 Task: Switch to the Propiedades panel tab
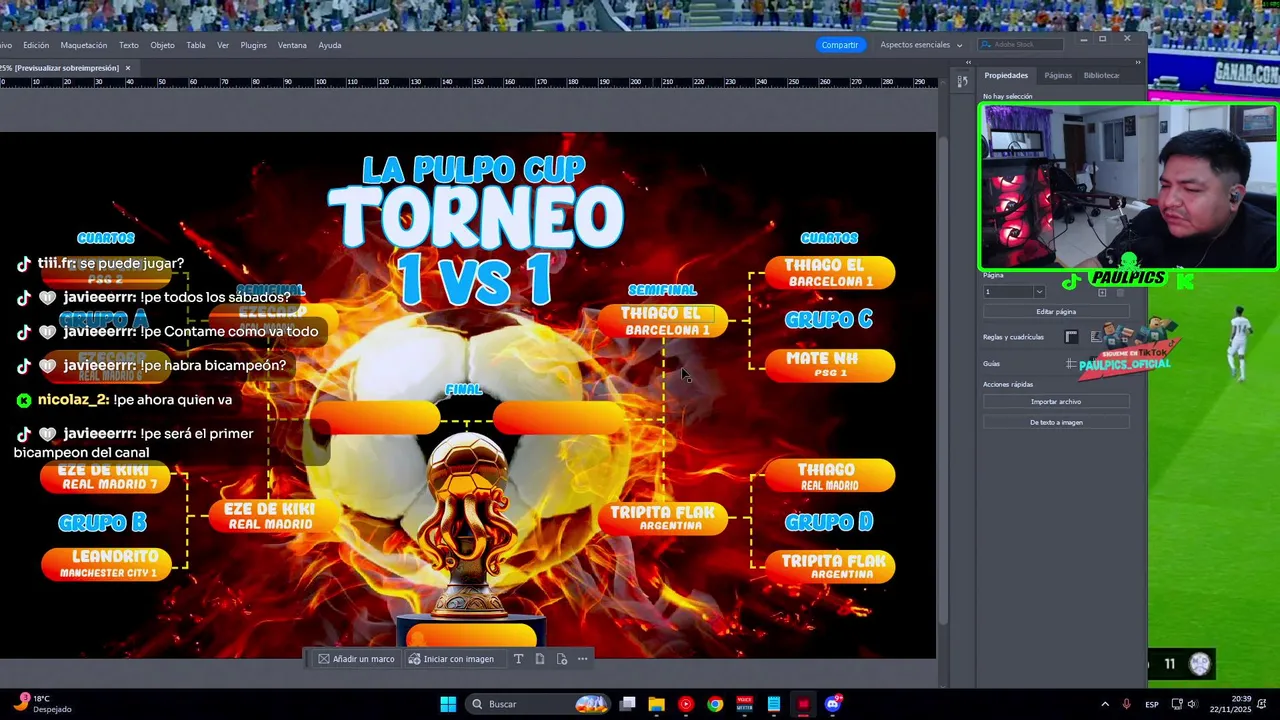pyautogui.click(x=1006, y=75)
